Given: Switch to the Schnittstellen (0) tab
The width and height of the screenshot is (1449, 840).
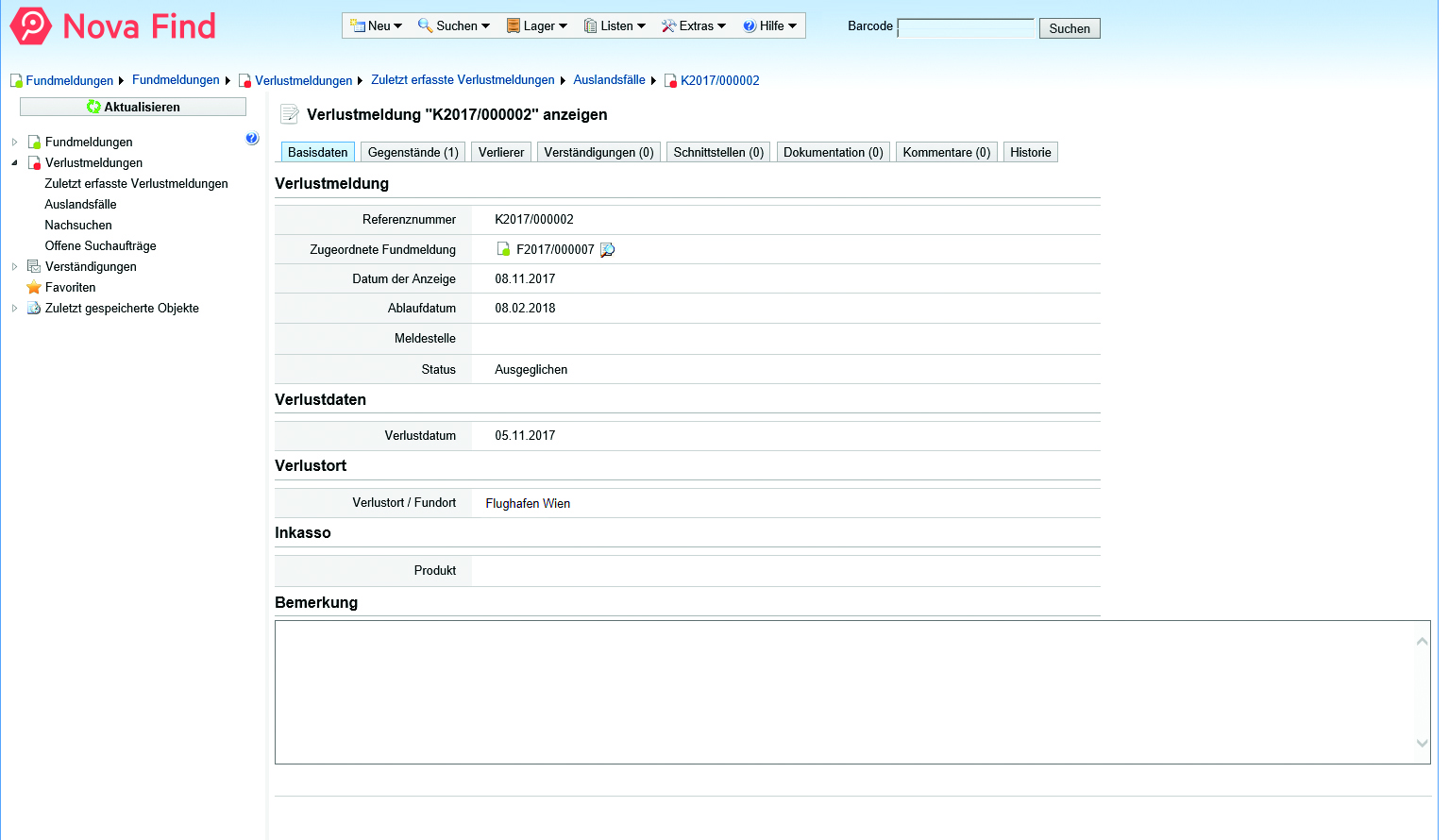Looking at the screenshot, I should 718,152.
